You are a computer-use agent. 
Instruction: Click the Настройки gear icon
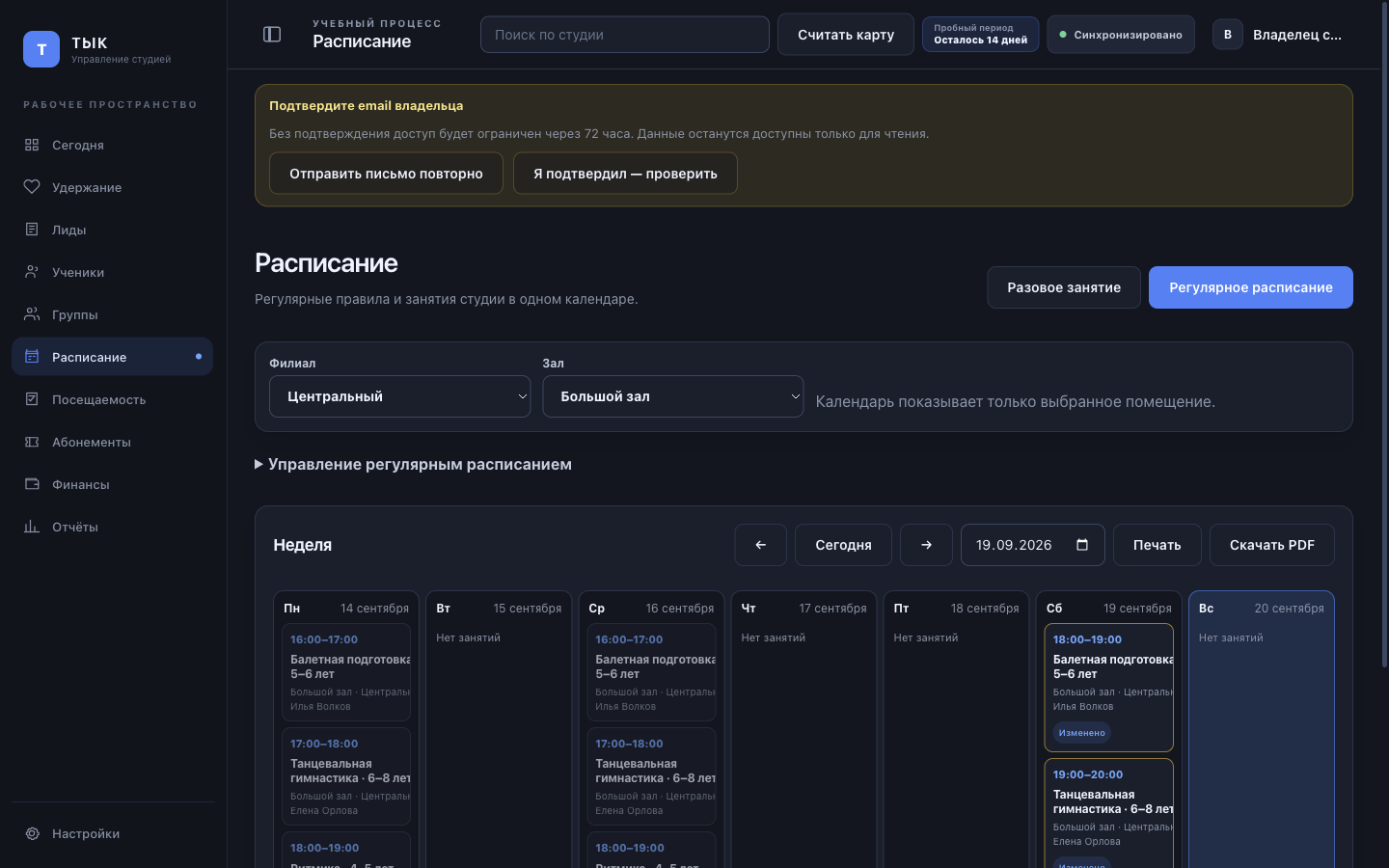coord(32,833)
